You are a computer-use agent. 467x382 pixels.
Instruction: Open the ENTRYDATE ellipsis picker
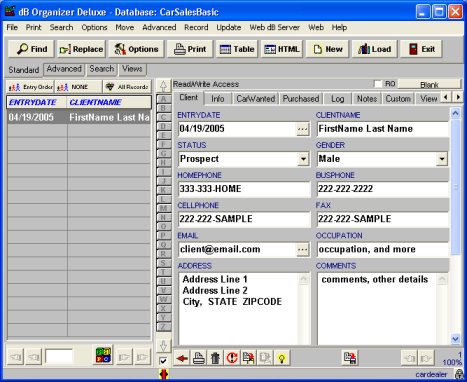tap(303, 129)
